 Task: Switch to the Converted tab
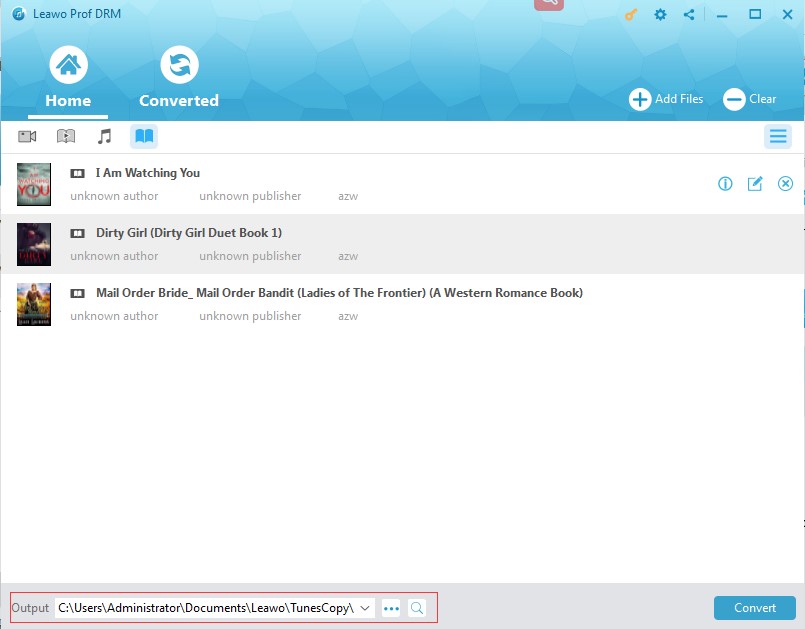(179, 77)
